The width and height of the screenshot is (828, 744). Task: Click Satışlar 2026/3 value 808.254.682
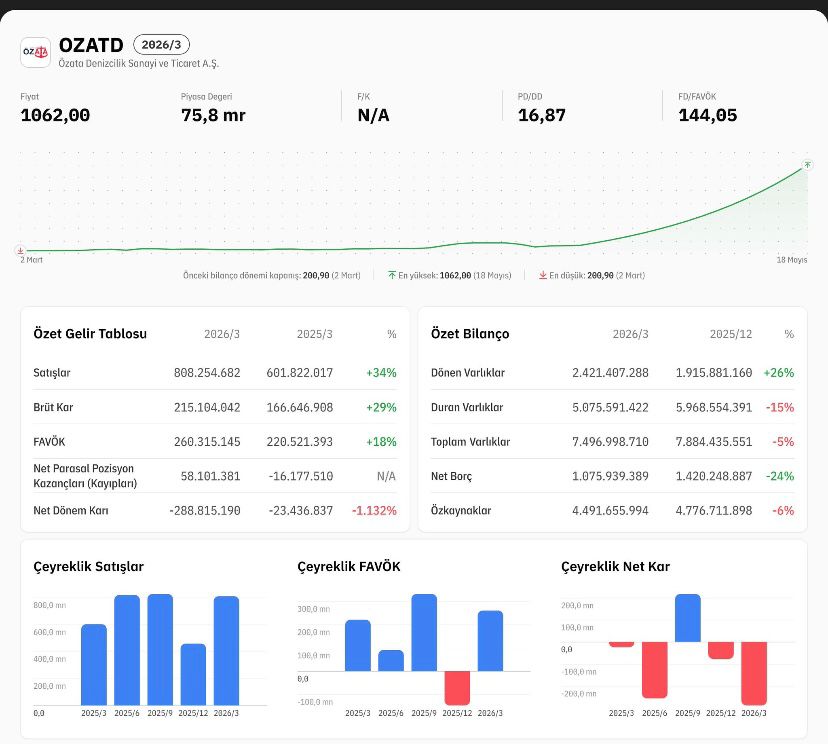[x=207, y=373]
